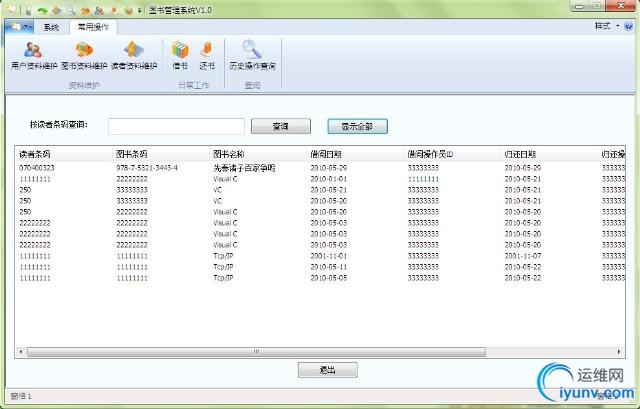640x409 pixels.
Task: Select Tcp/IP book name in row borrowed 2010-05-11
Action: point(223,267)
